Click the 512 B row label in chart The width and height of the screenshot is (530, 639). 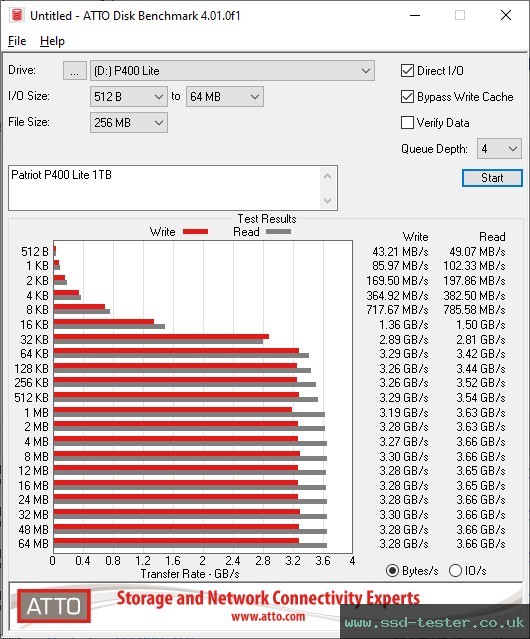[x=35, y=252]
